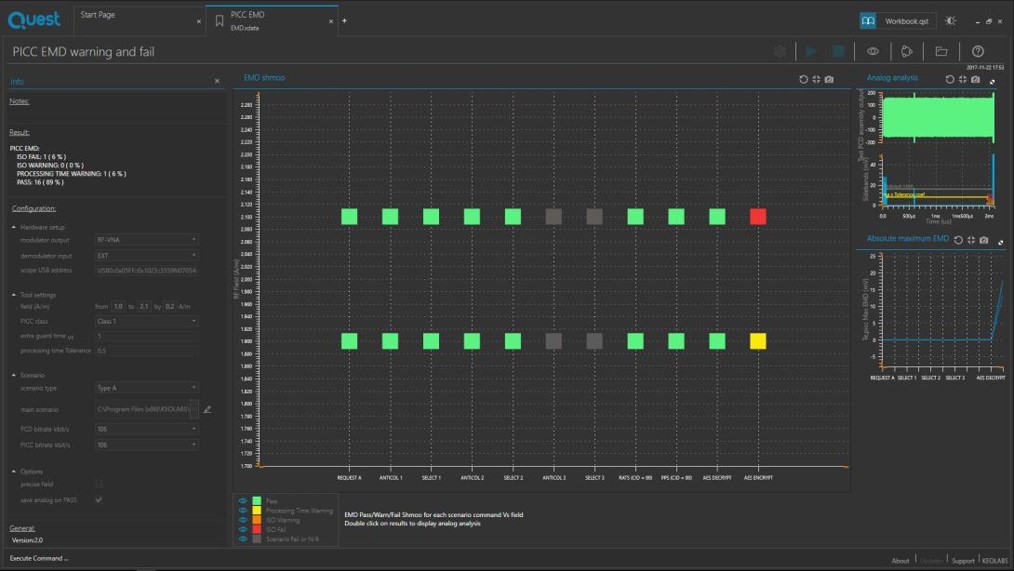Open the PICC class dropdown

click(146, 321)
